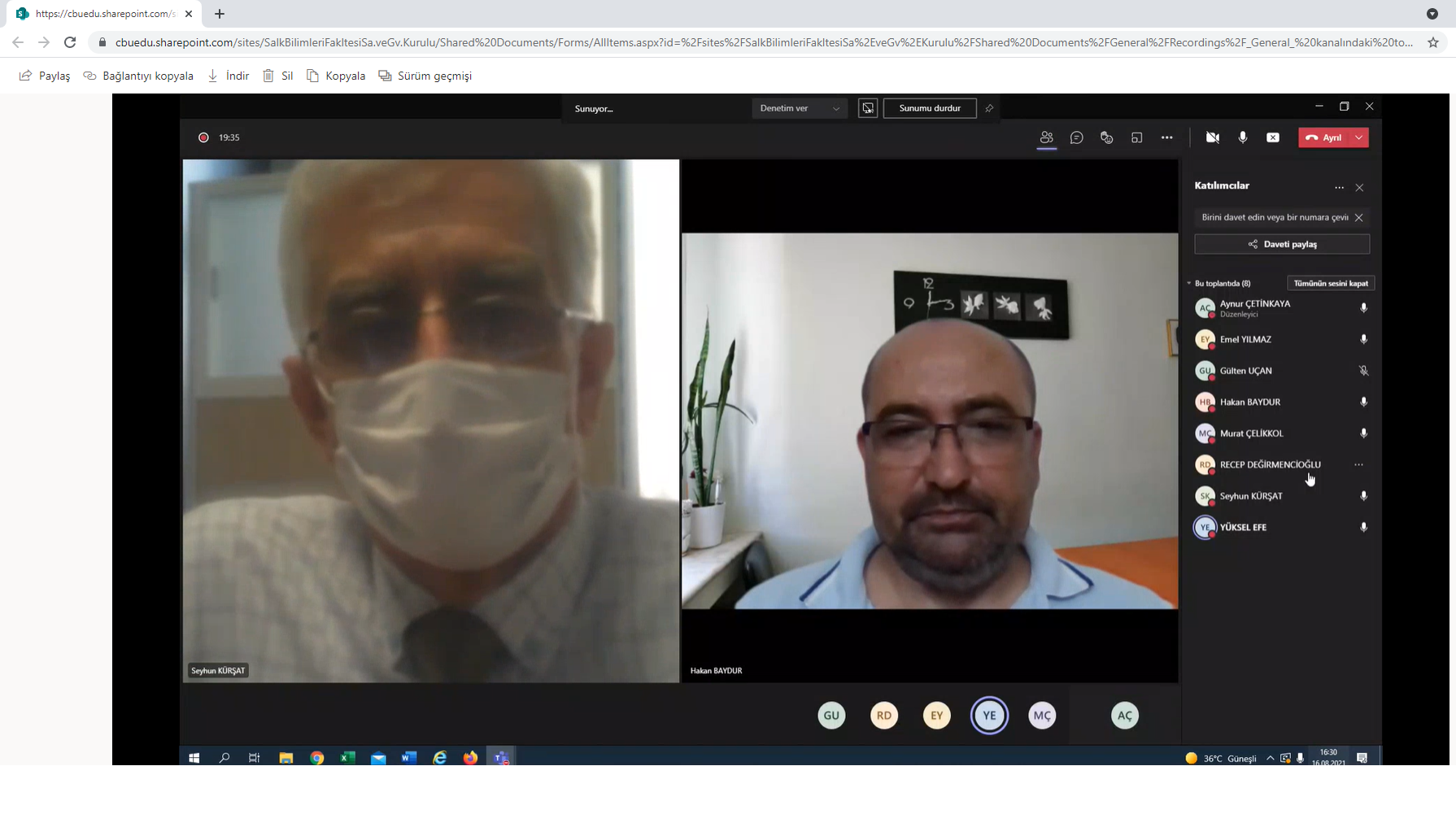Screen dimensions: 1456x814
Task: Open the breakout rooms icon
Action: click(x=1136, y=138)
